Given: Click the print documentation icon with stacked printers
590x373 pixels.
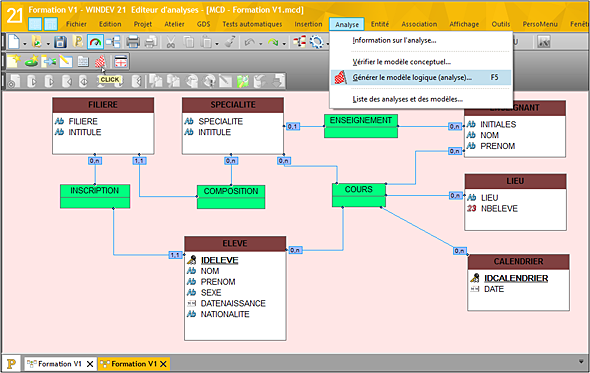Looking at the screenshot, I should tap(151, 42).
